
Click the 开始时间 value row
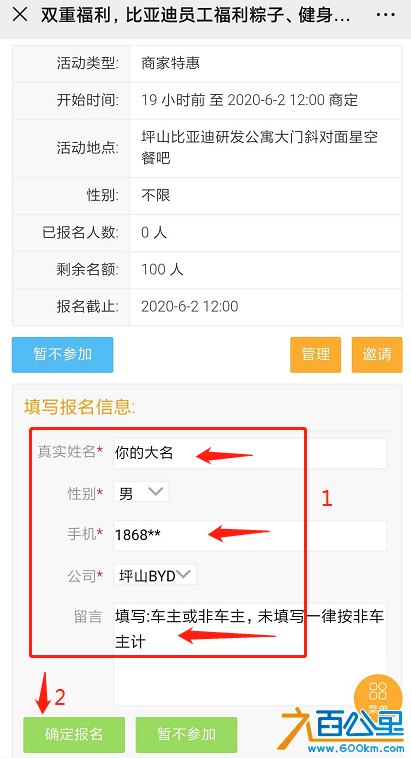coord(266,101)
